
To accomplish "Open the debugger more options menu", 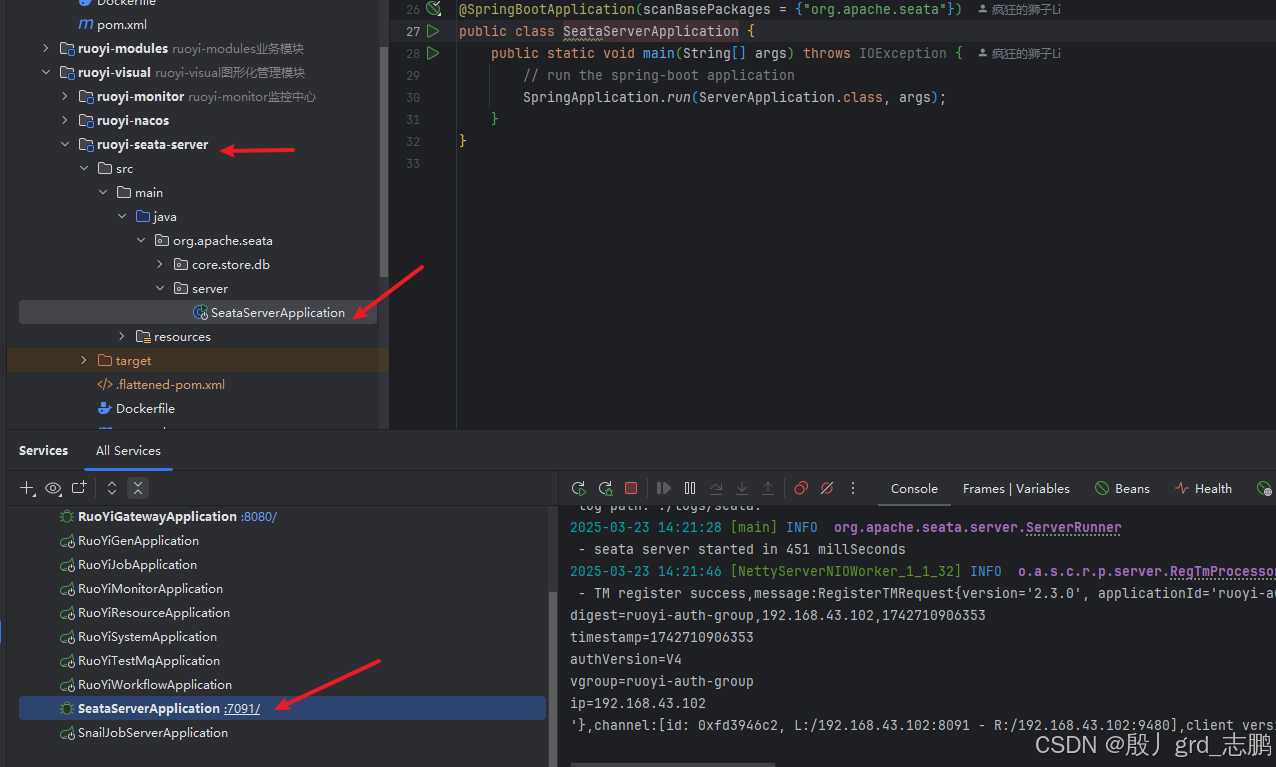I will point(853,488).
